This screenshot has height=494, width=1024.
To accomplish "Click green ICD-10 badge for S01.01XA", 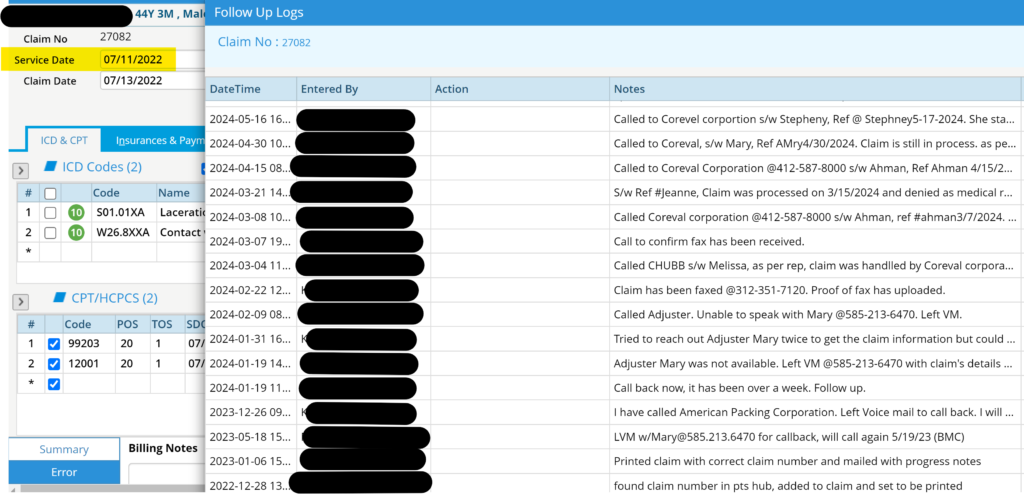I will point(75,212).
